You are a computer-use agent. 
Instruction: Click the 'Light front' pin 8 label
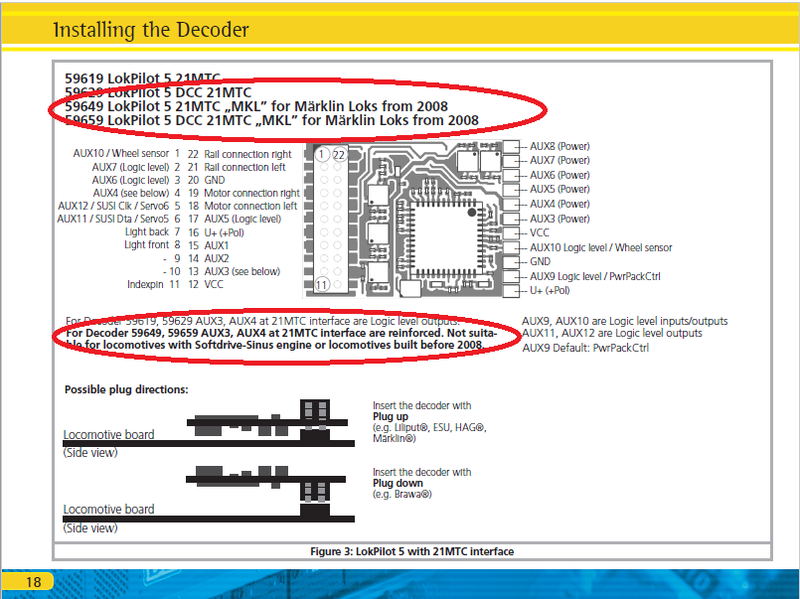[x=146, y=244]
